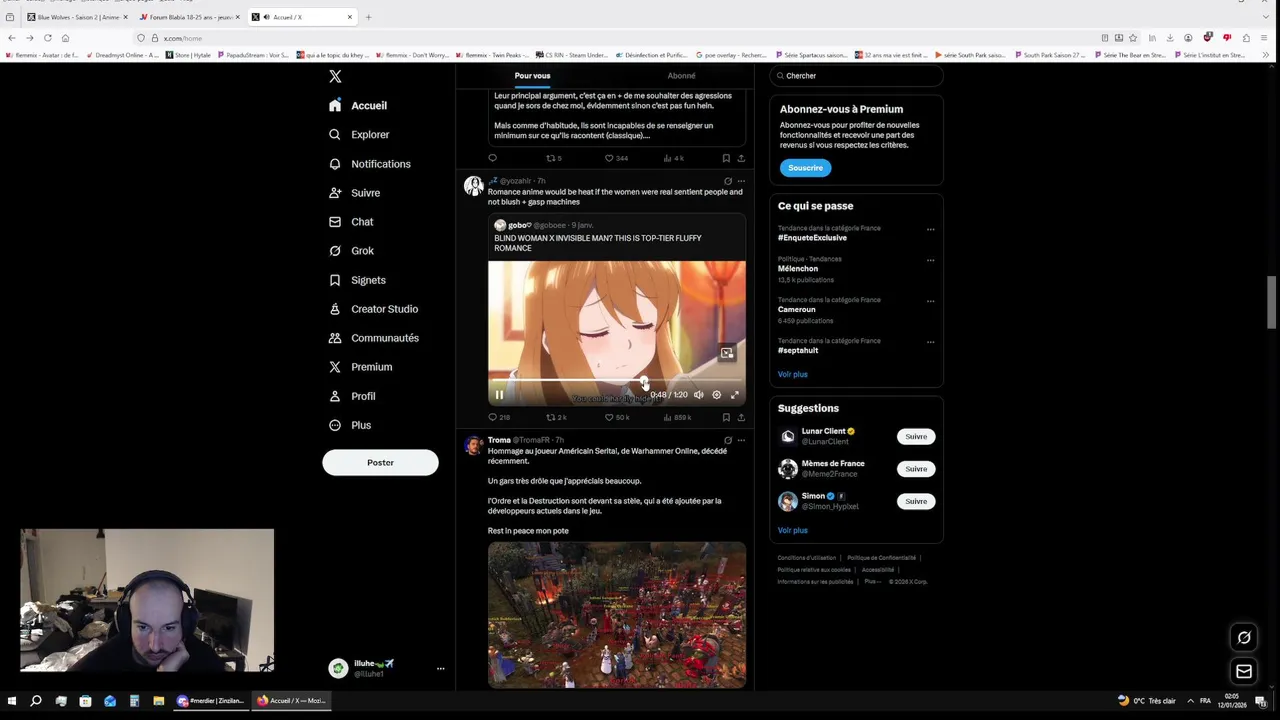Open Signets bookmarks page
The height and width of the screenshot is (720, 1280).
point(357,280)
